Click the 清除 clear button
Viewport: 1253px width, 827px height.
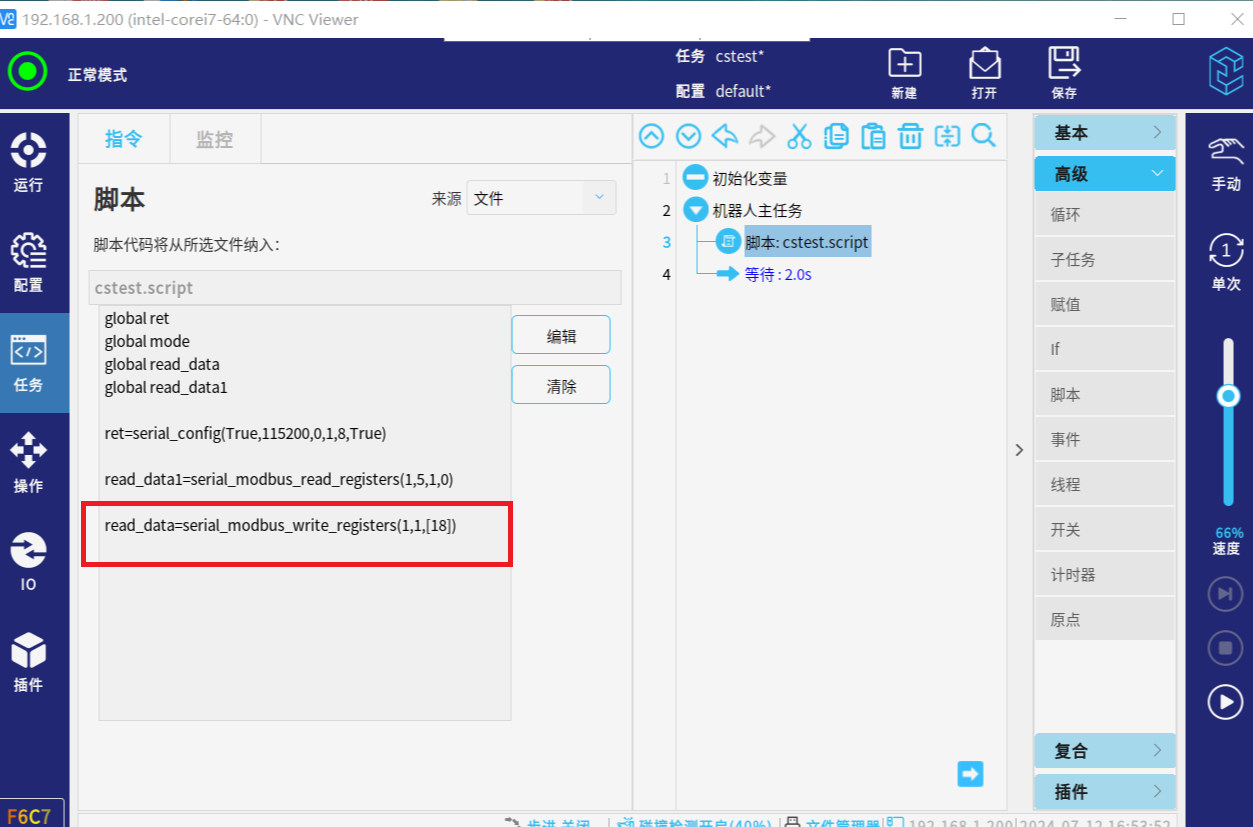560,386
